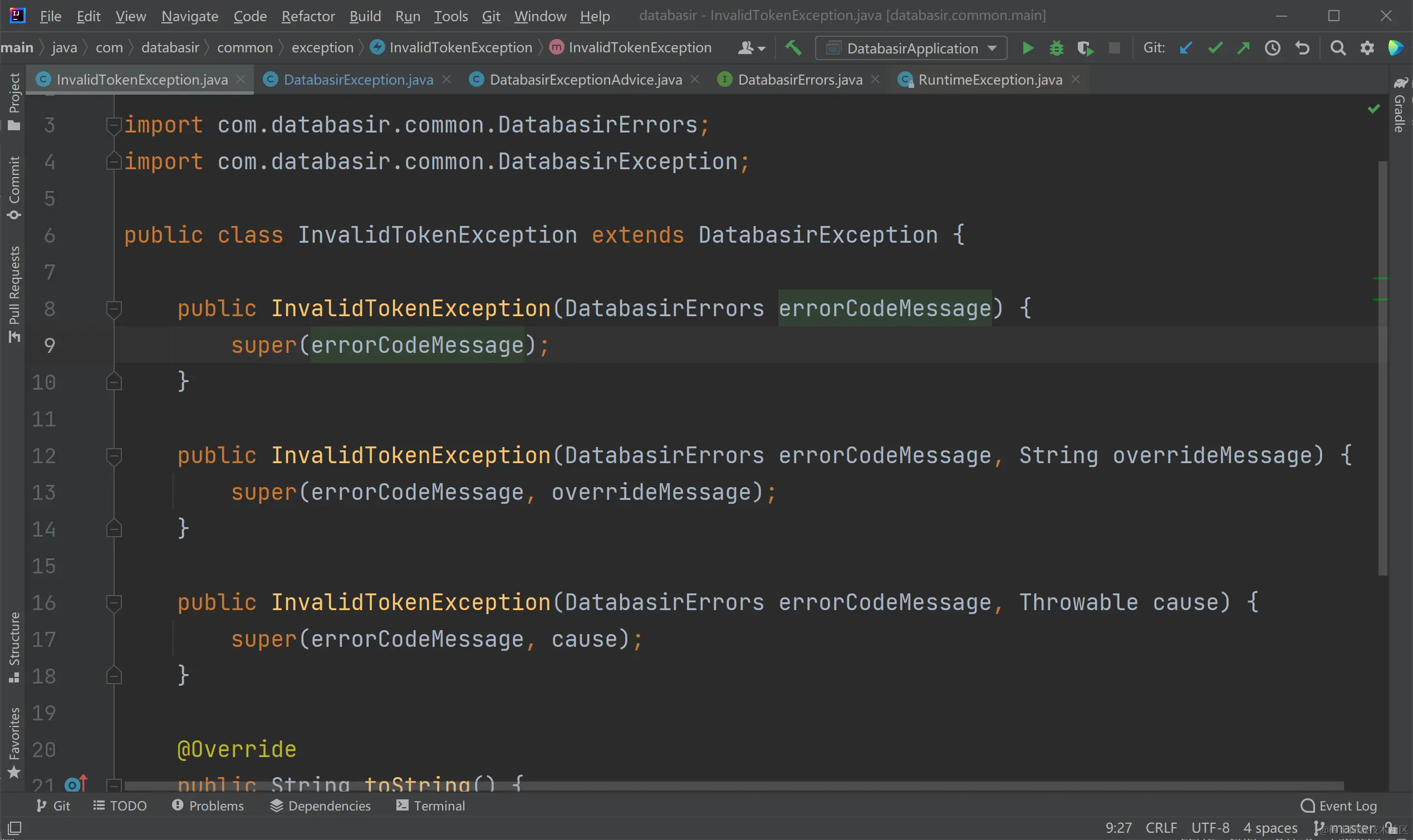This screenshot has width=1413, height=840.
Task: Start Debug with the bug icon
Action: tap(1056, 48)
